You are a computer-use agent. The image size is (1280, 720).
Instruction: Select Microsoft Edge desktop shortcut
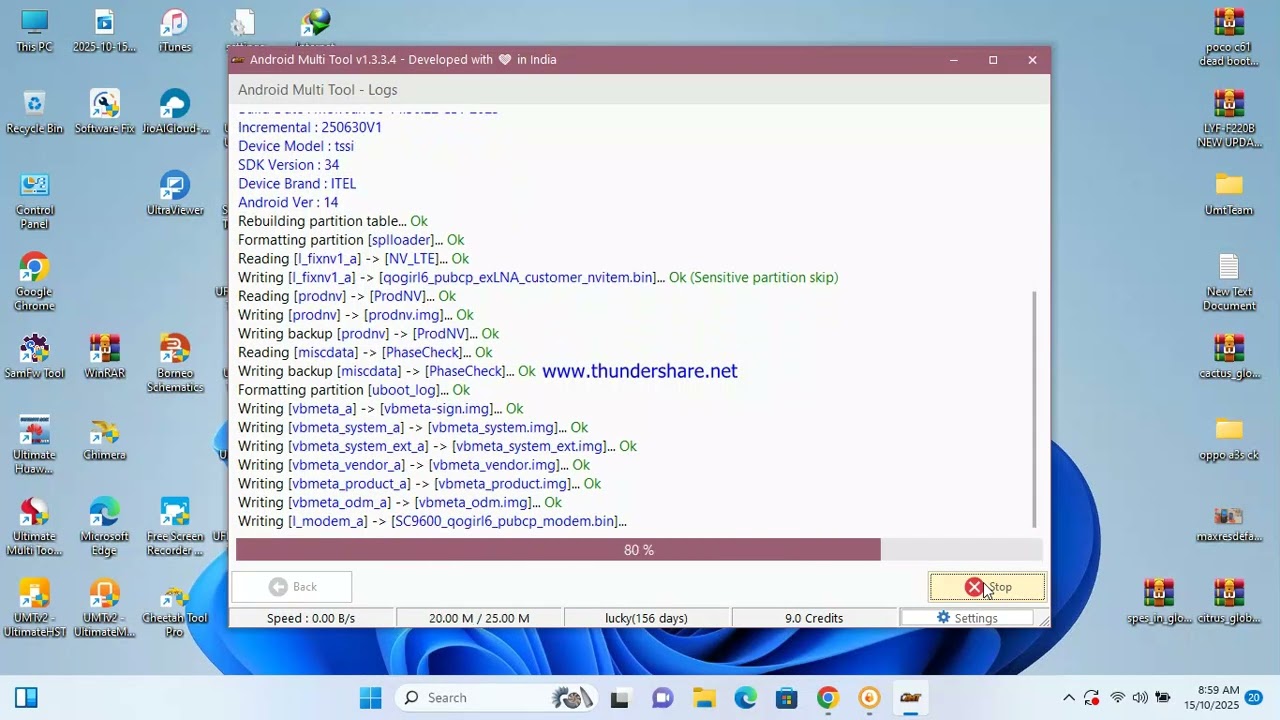click(x=104, y=527)
